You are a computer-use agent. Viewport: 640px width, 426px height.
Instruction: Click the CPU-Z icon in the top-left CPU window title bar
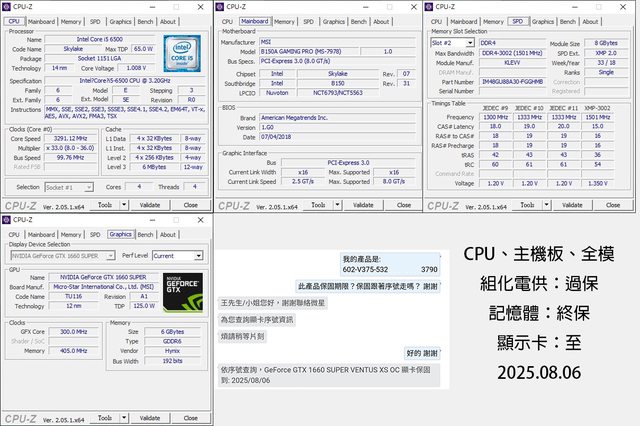tap(9, 7)
